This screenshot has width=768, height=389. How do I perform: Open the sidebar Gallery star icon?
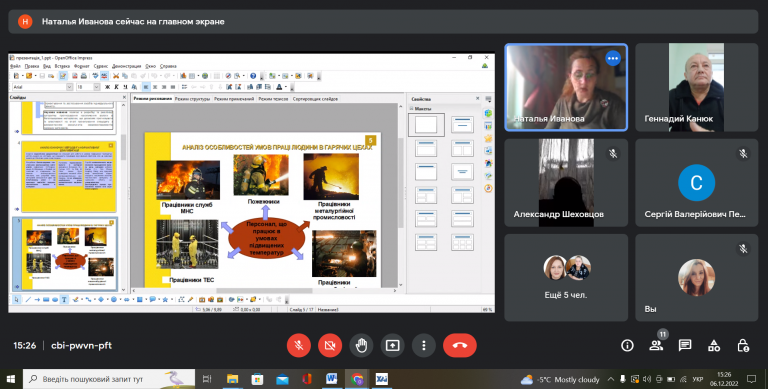pyautogui.click(x=488, y=139)
